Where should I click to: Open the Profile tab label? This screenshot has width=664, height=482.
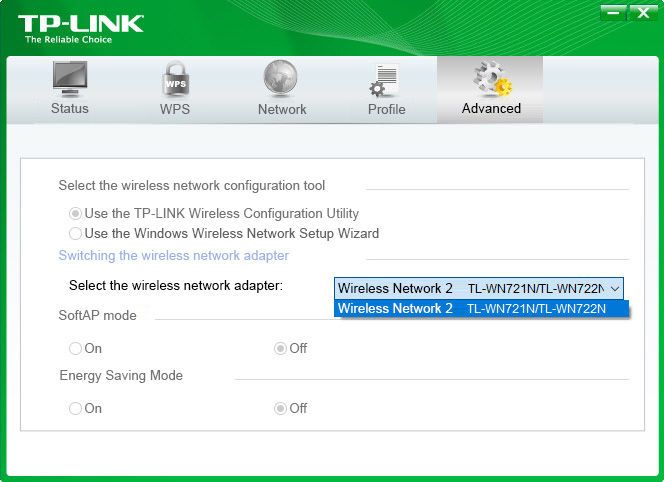[x=386, y=109]
